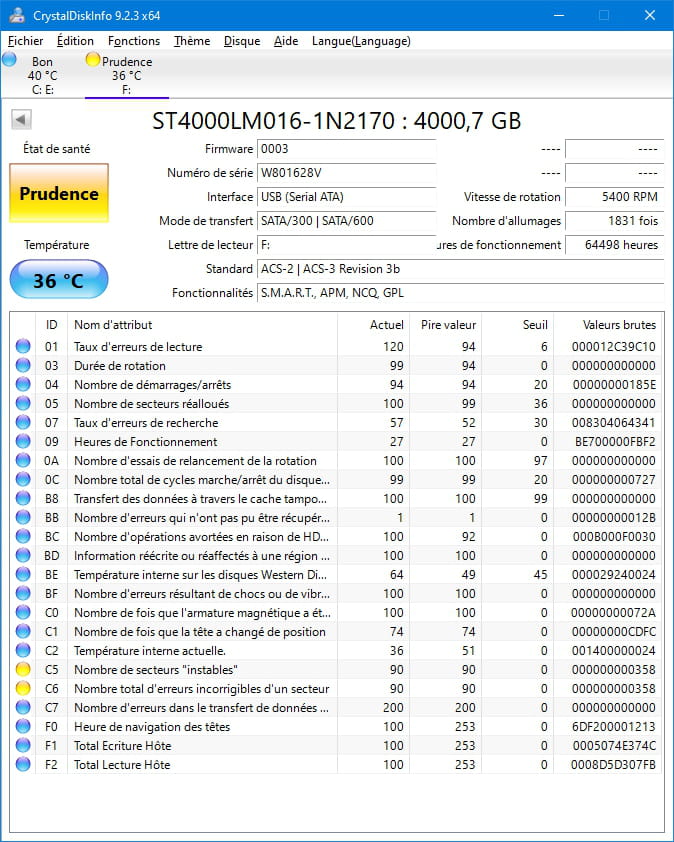The width and height of the screenshot is (674, 842).
Task: Click the status orb for attribute 01
Action: tap(23, 346)
